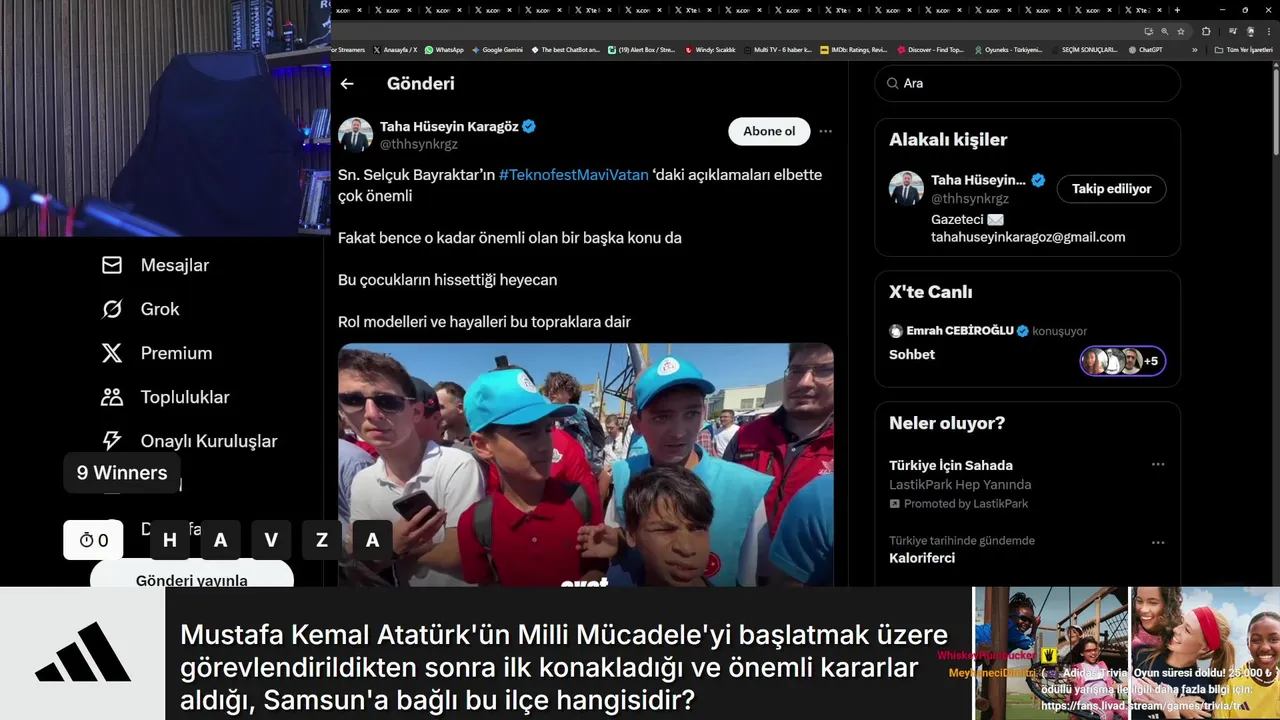Open more options for Türkiye İçin Sahada
The image size is (1280, 720).
pos(1158,465)
